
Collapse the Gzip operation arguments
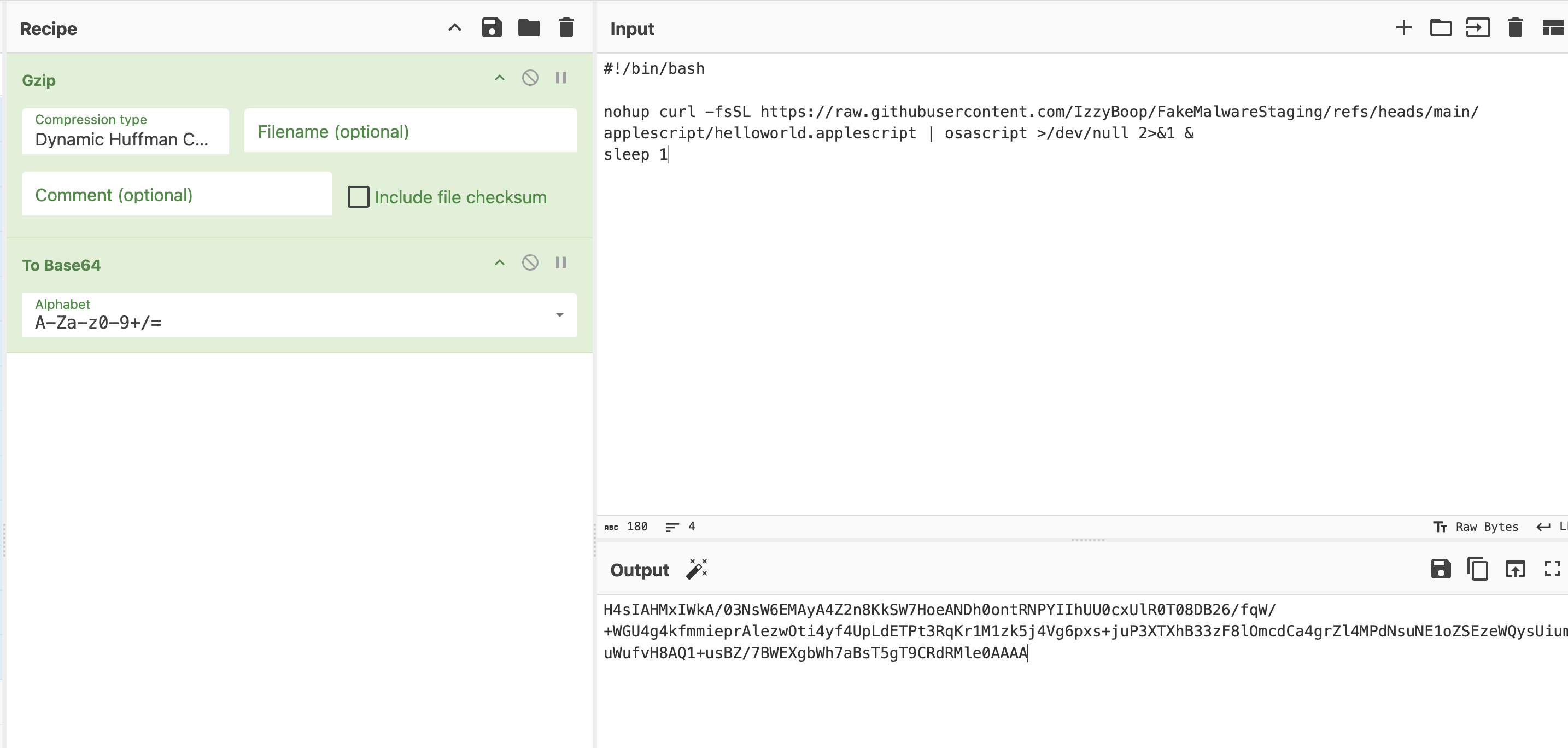tap(499, 78)
